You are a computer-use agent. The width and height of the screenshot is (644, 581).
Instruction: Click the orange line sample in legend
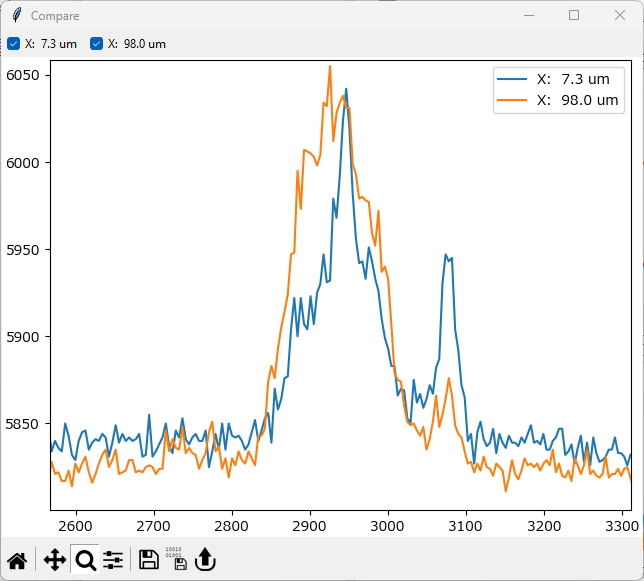(514, 100)
